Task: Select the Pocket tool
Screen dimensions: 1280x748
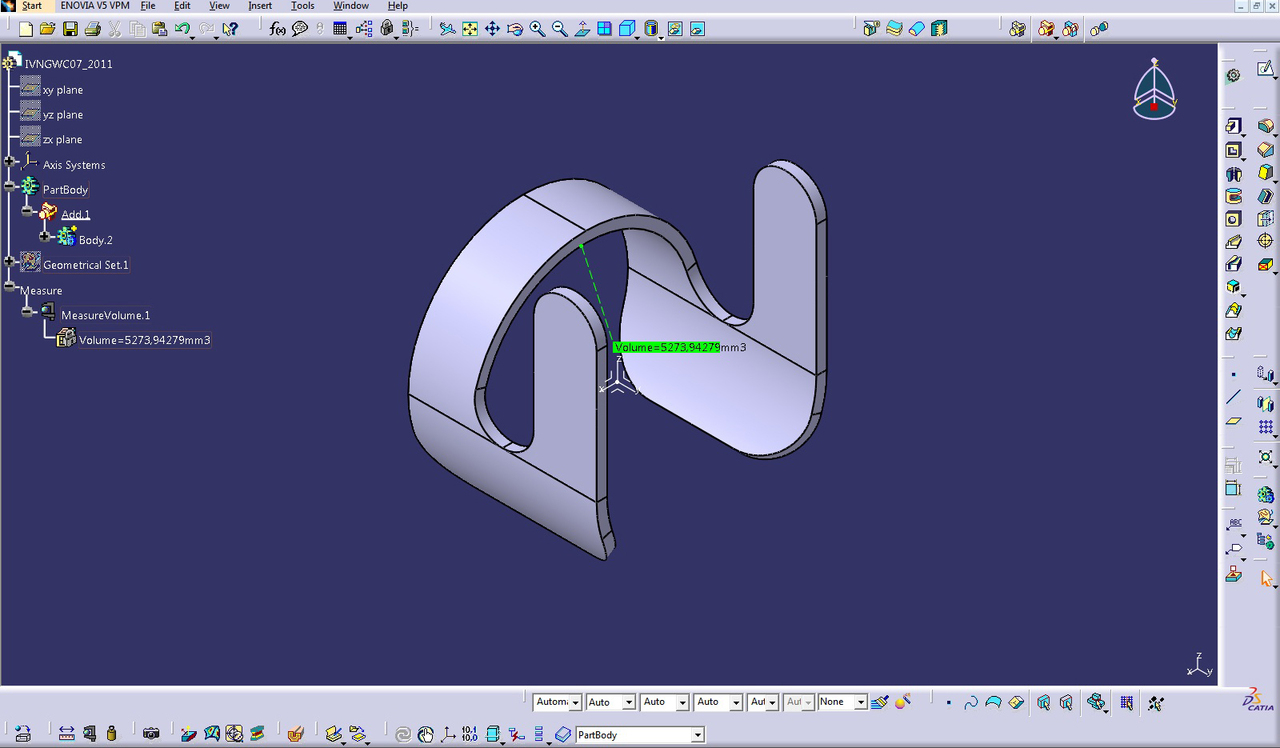Action: (x=1233, y=150)
